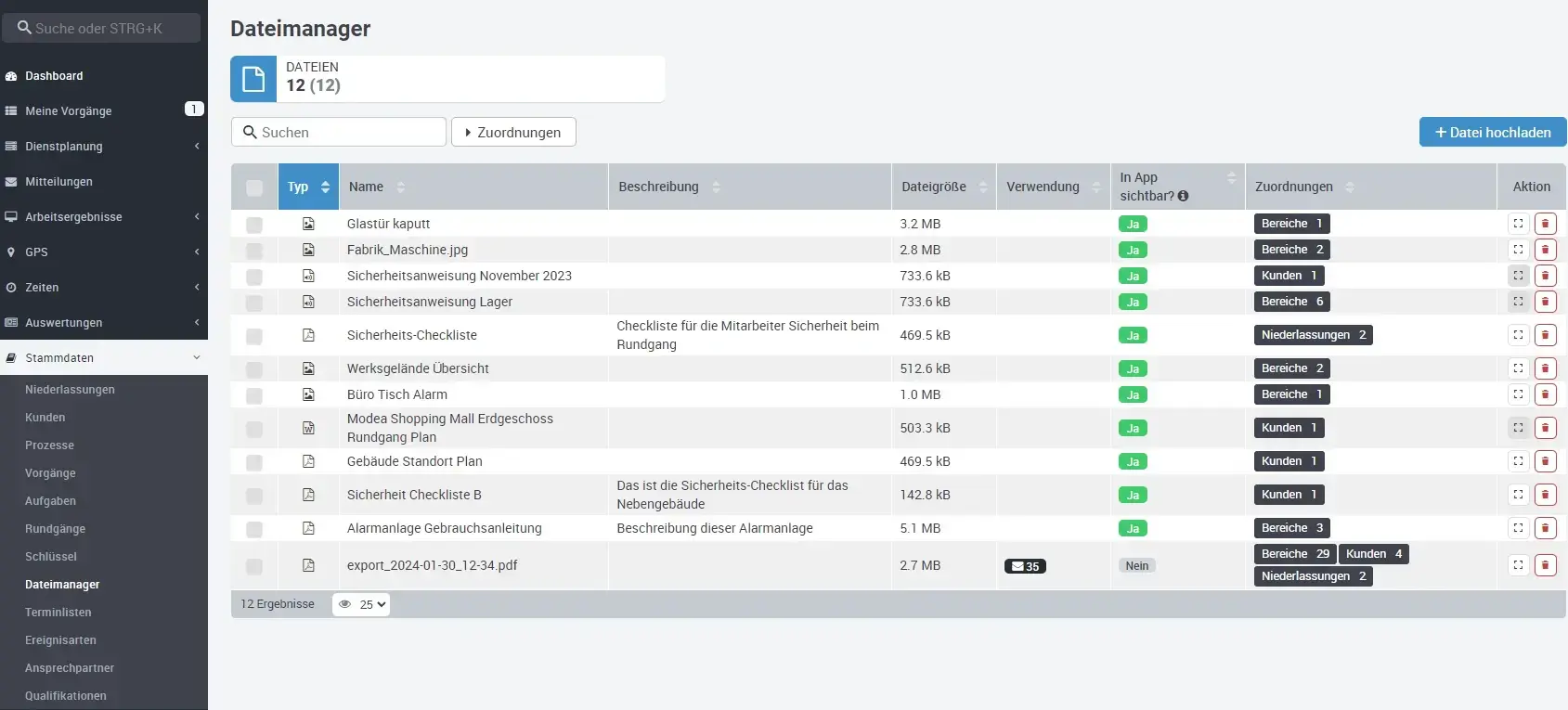Delete Fabrik_Maschine.jpg via trash icon
The width and height of the screenshot is (1568, 710).
coord(1545,250)
